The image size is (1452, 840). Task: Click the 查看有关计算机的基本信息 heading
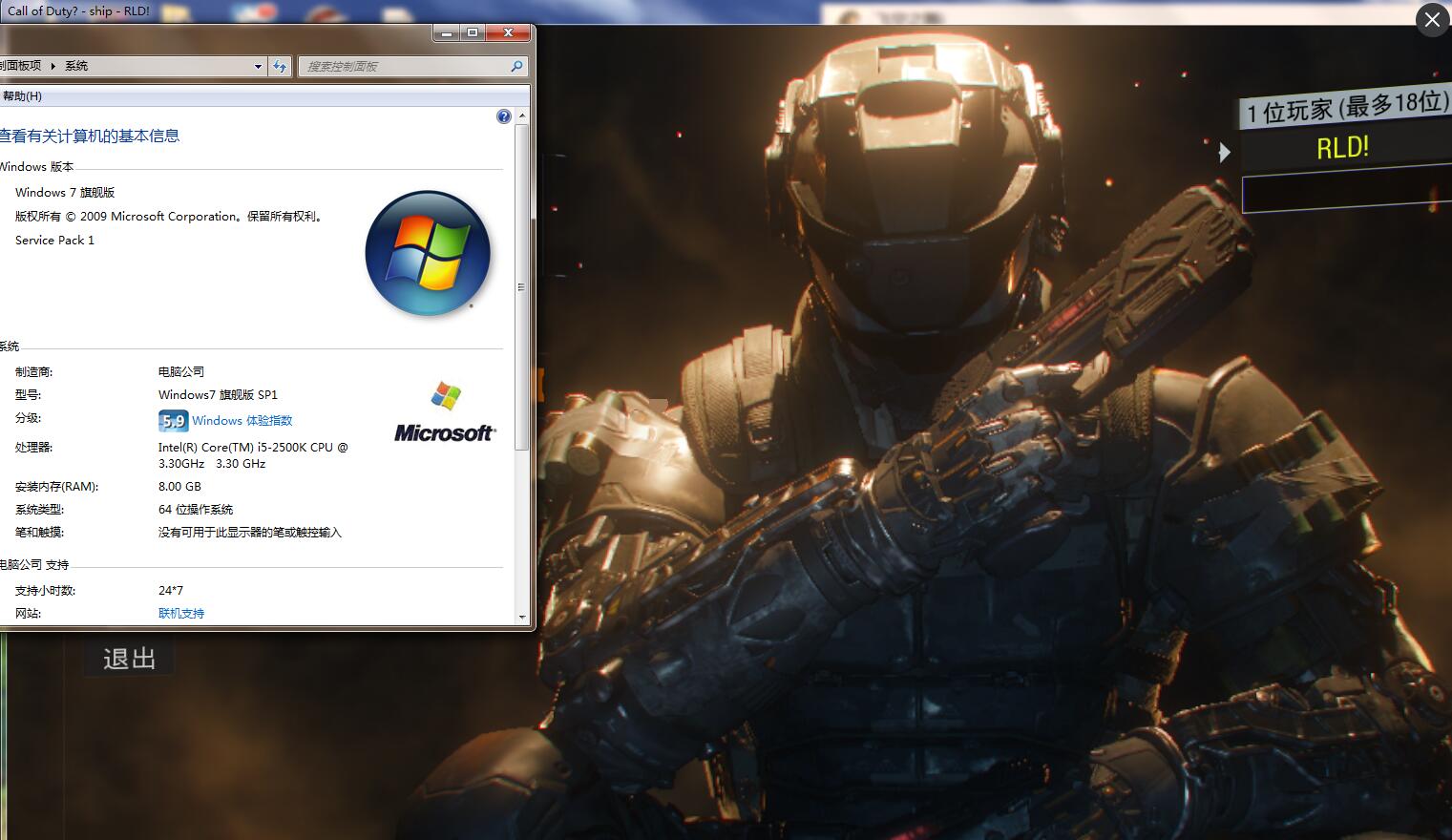click(90, 136)
